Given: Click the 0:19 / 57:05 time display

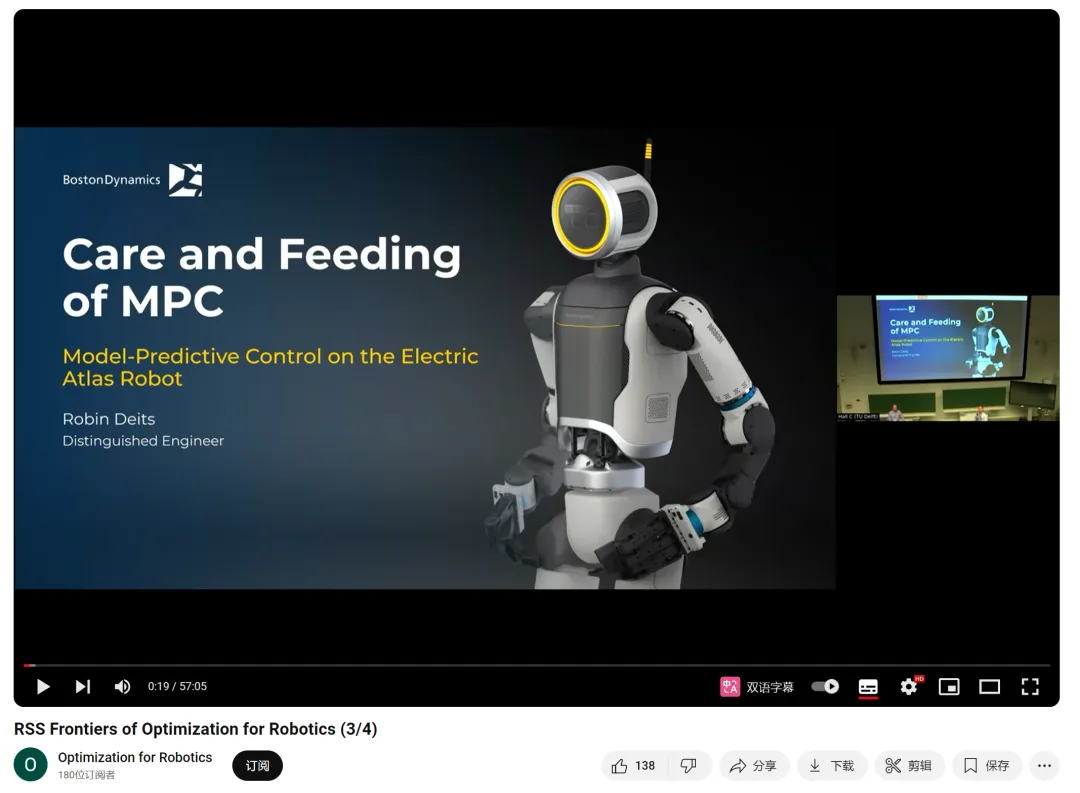Looking at the screenshot, I should point(177,687).
